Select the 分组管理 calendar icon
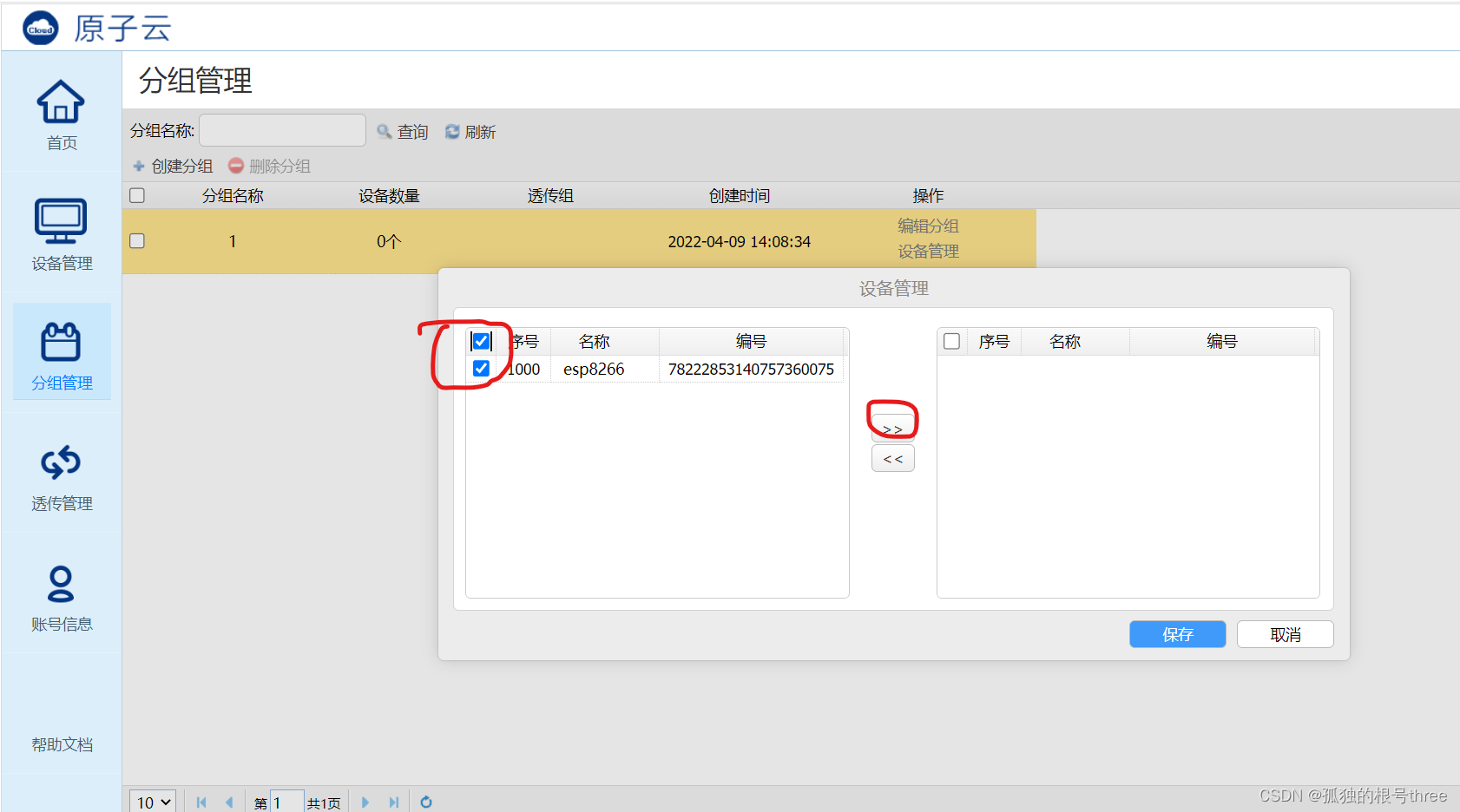The width and height of the screenshot is (1460, 812). [x=61, y=342]
